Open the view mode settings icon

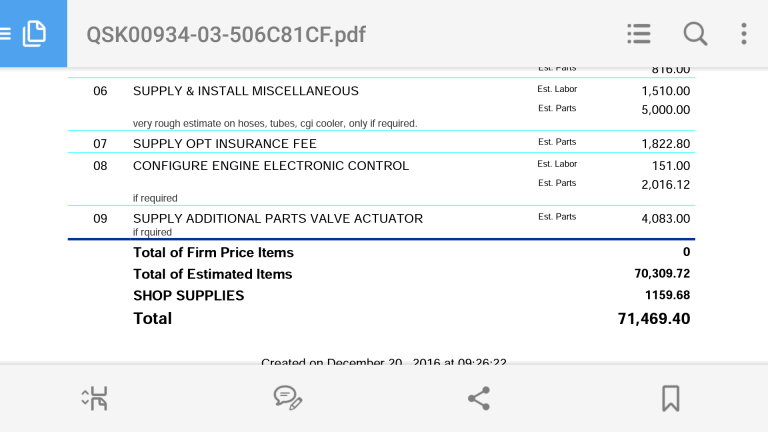pos(95,398)
